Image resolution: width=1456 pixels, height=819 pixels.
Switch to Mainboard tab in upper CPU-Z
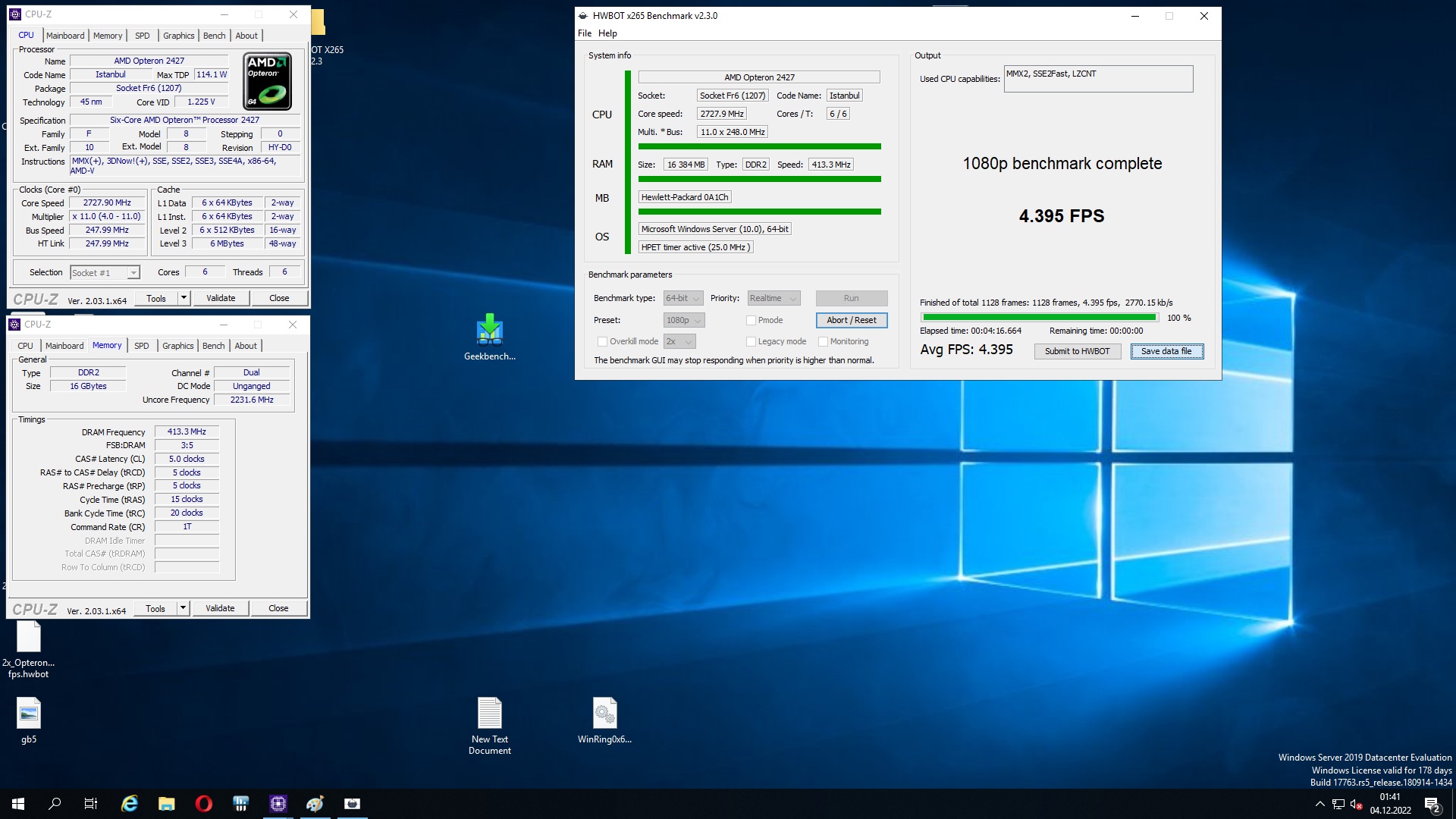[65, 36]
